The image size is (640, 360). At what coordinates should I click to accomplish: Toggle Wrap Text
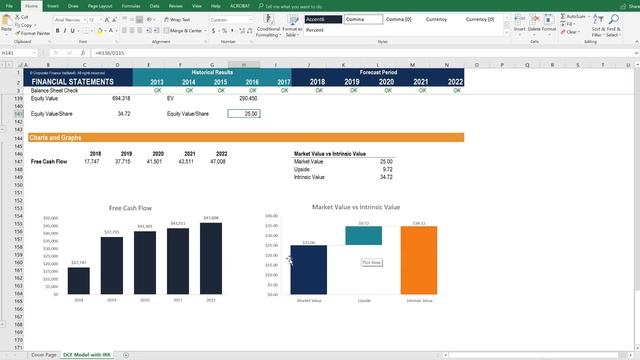pyautogui.click(x=177, y=20)
